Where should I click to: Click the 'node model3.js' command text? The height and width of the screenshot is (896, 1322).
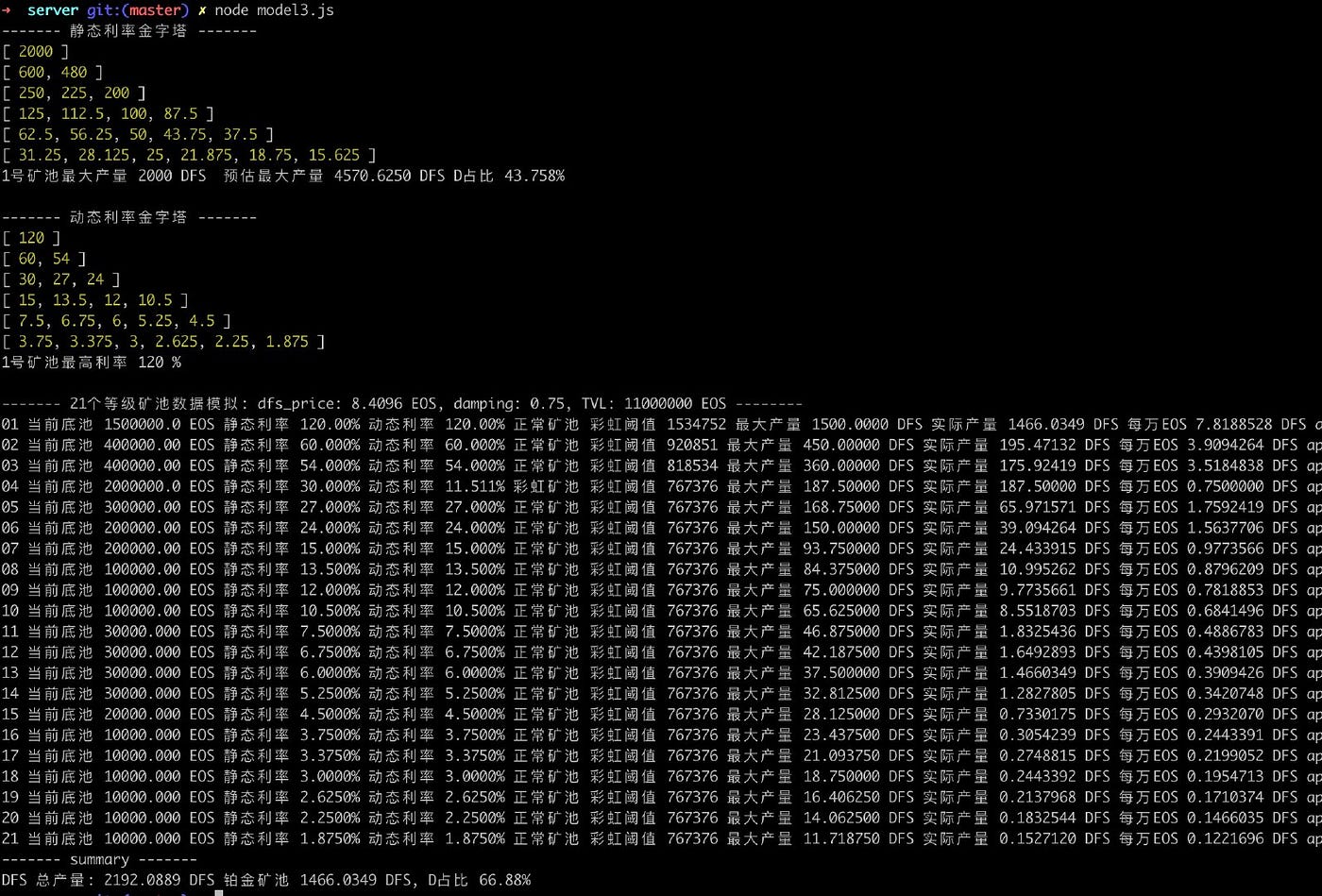274,10
